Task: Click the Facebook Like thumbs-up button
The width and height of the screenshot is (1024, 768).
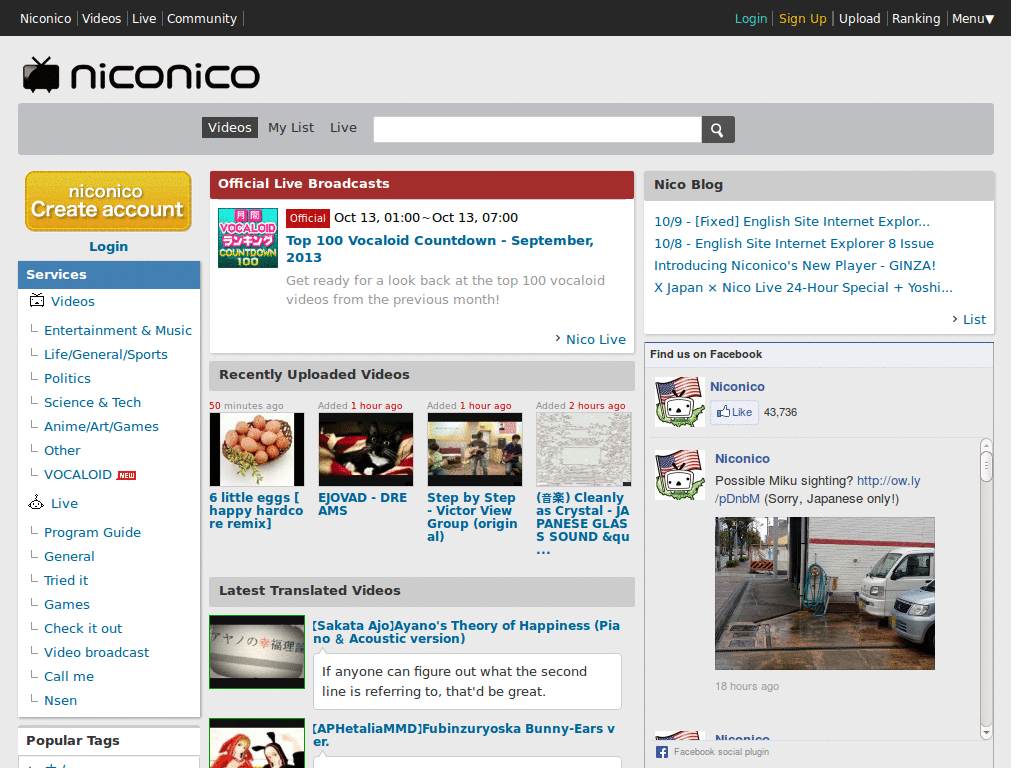Action: [735, 412]
